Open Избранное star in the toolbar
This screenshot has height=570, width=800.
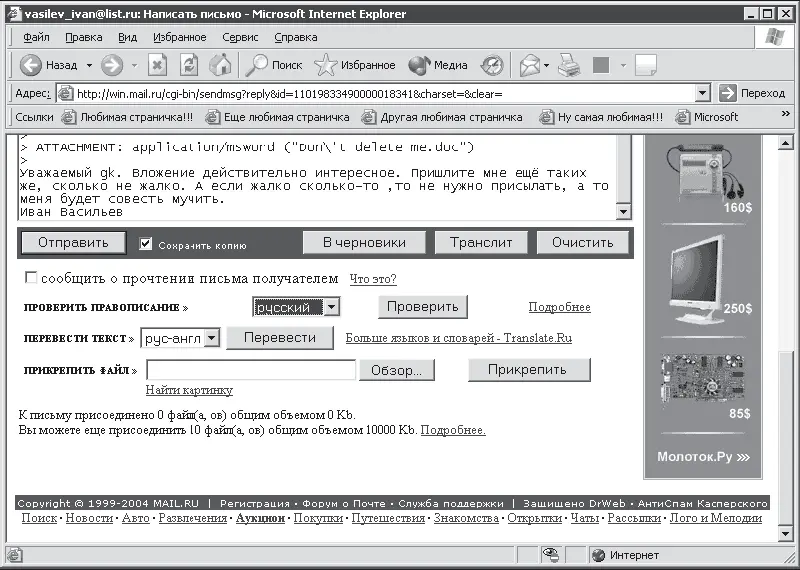click(x=355, y=65)
